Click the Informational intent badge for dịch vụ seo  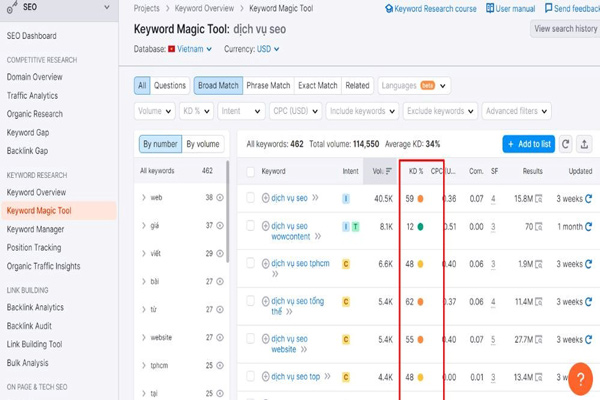346,199
